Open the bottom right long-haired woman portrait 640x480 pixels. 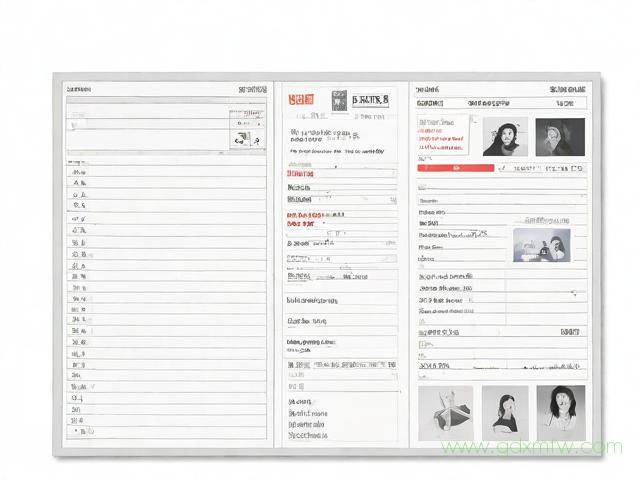click(561, 410)
